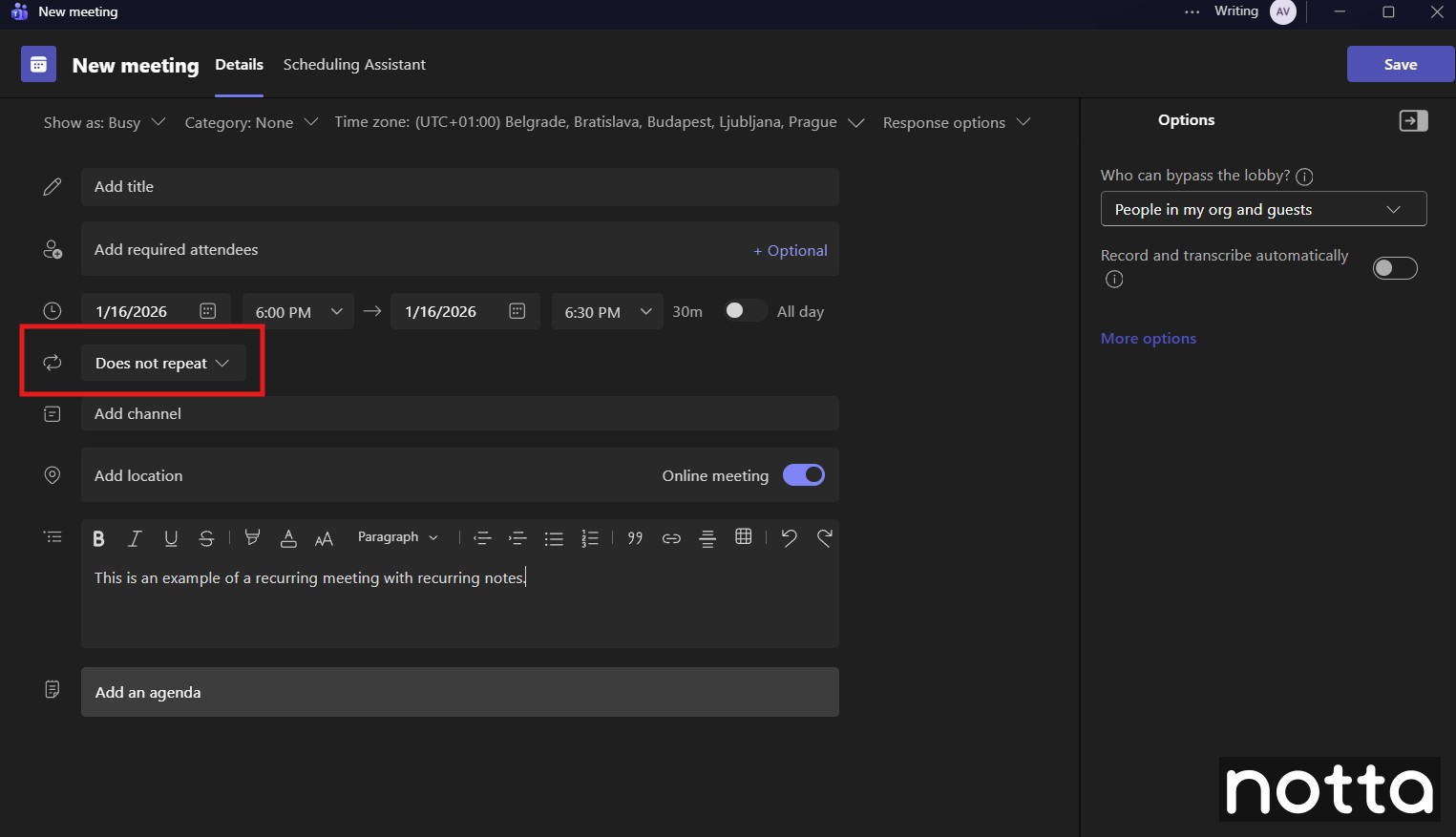Insert a quote block
The height and width of the screenshot is (837, 1456).
(x=635, y=538)
